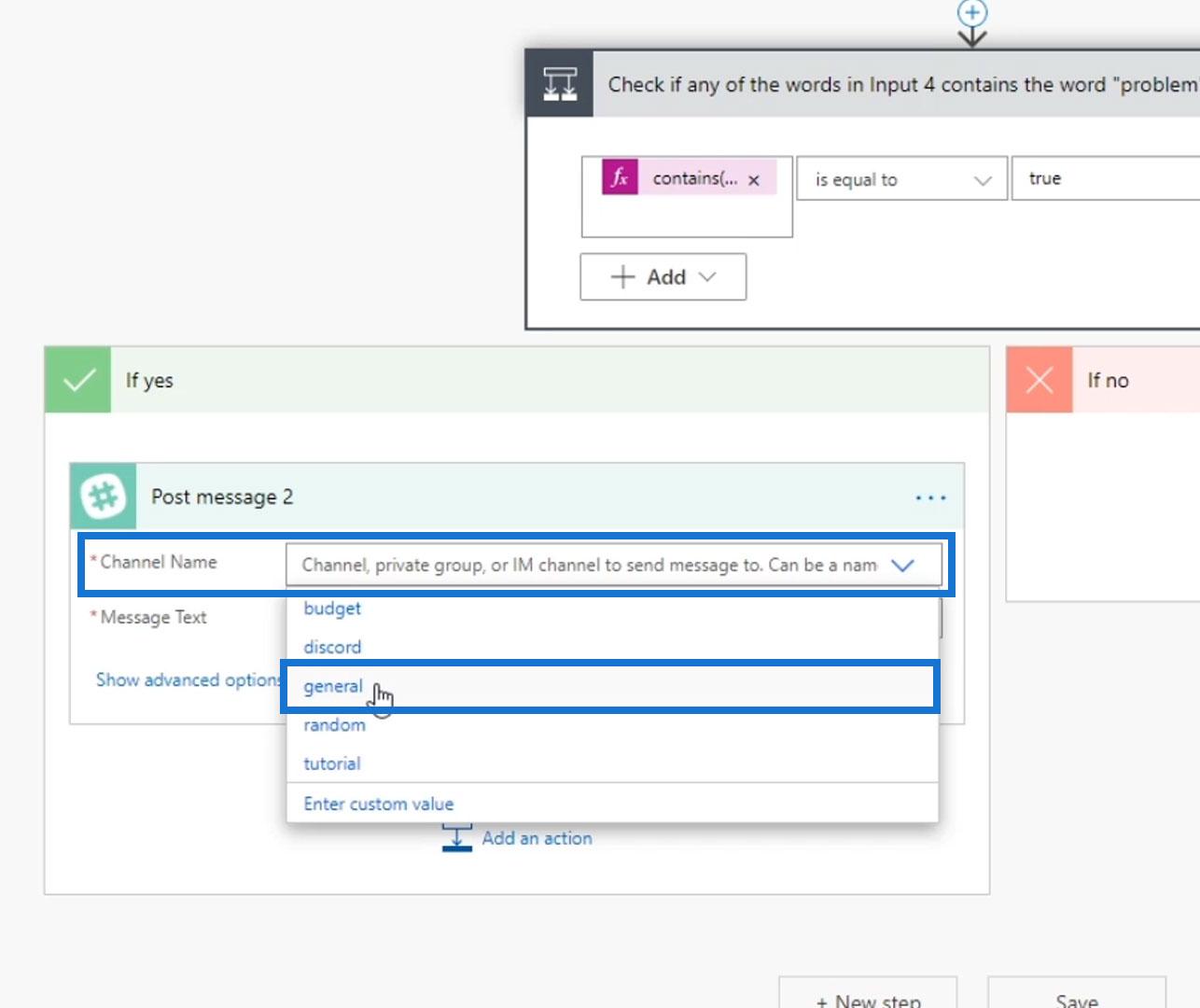Select the discord channel option
The image size is (1200, 1008).
pos(611,647)
